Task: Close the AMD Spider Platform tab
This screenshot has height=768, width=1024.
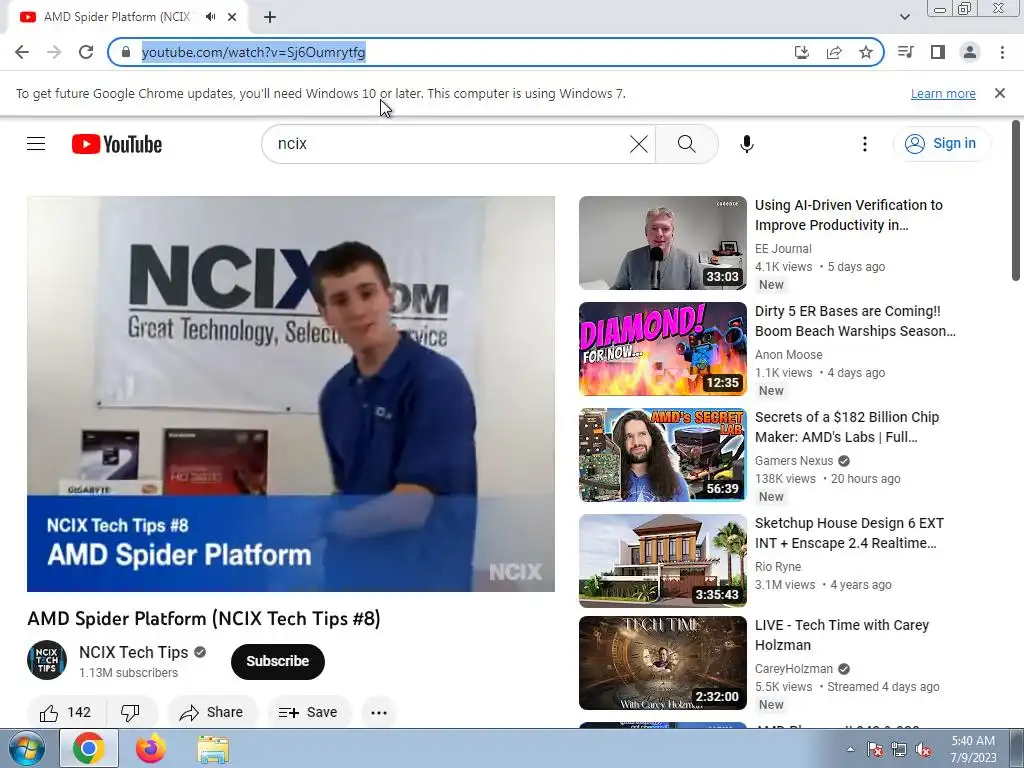Action: click(232, 17)
